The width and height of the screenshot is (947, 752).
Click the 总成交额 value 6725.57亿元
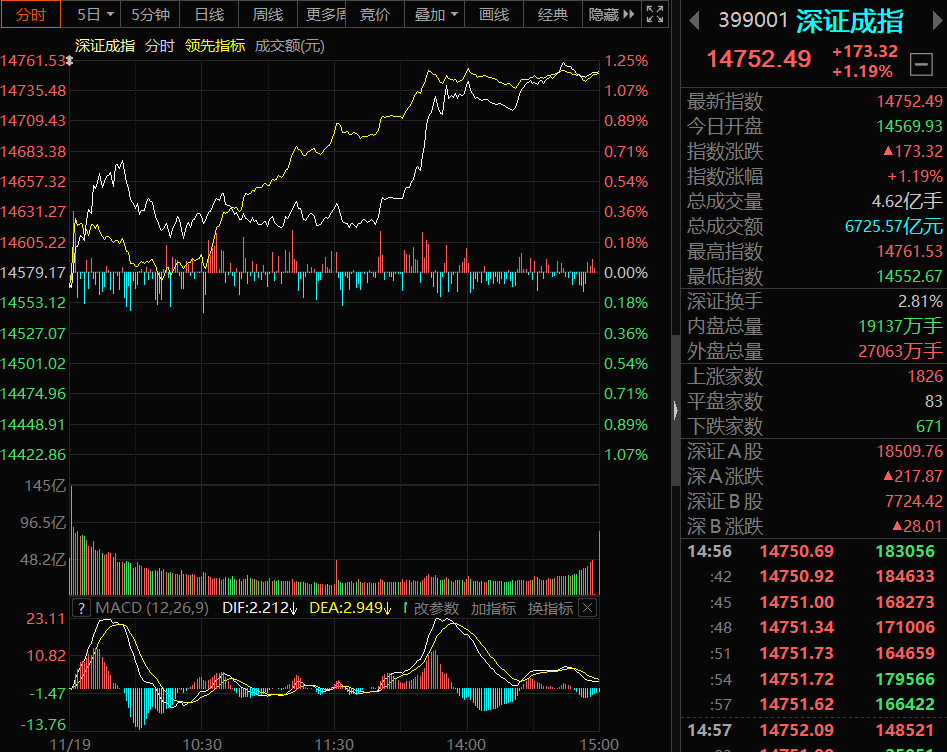[893, 227]
